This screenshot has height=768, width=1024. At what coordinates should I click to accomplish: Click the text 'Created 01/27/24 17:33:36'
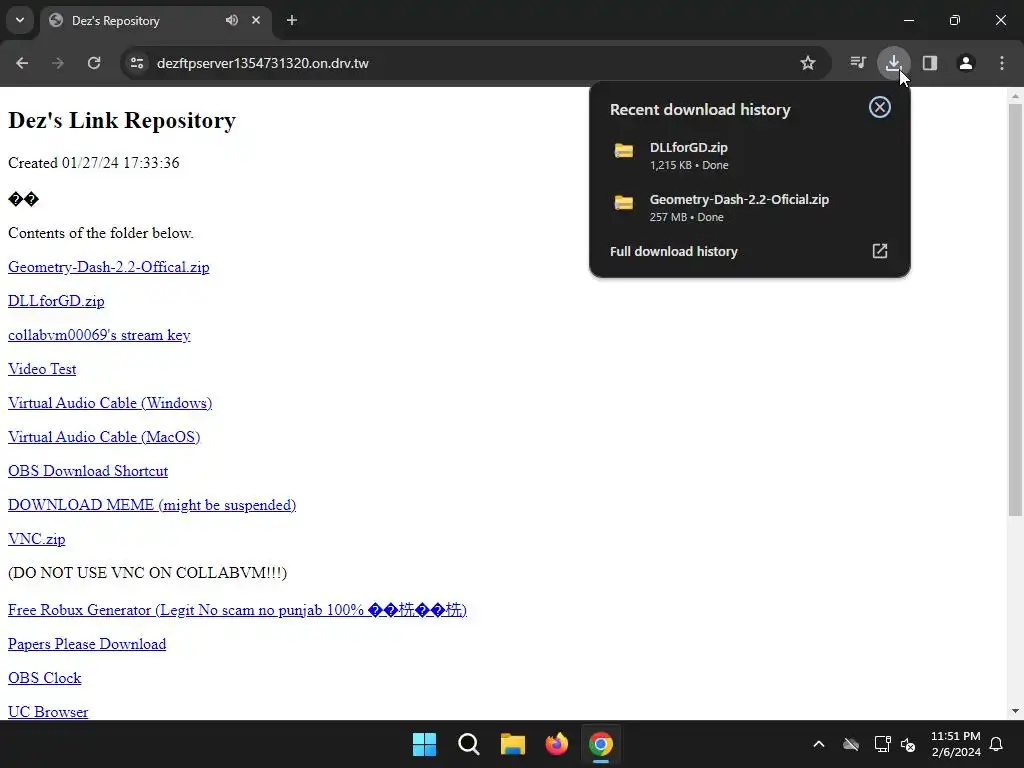93,163
